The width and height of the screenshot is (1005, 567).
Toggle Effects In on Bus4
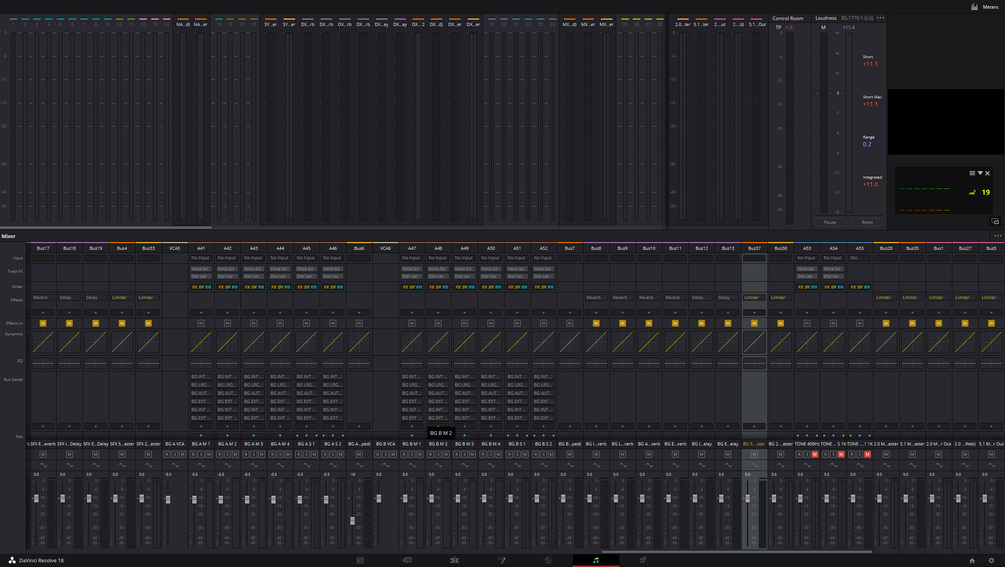(122, 324)
